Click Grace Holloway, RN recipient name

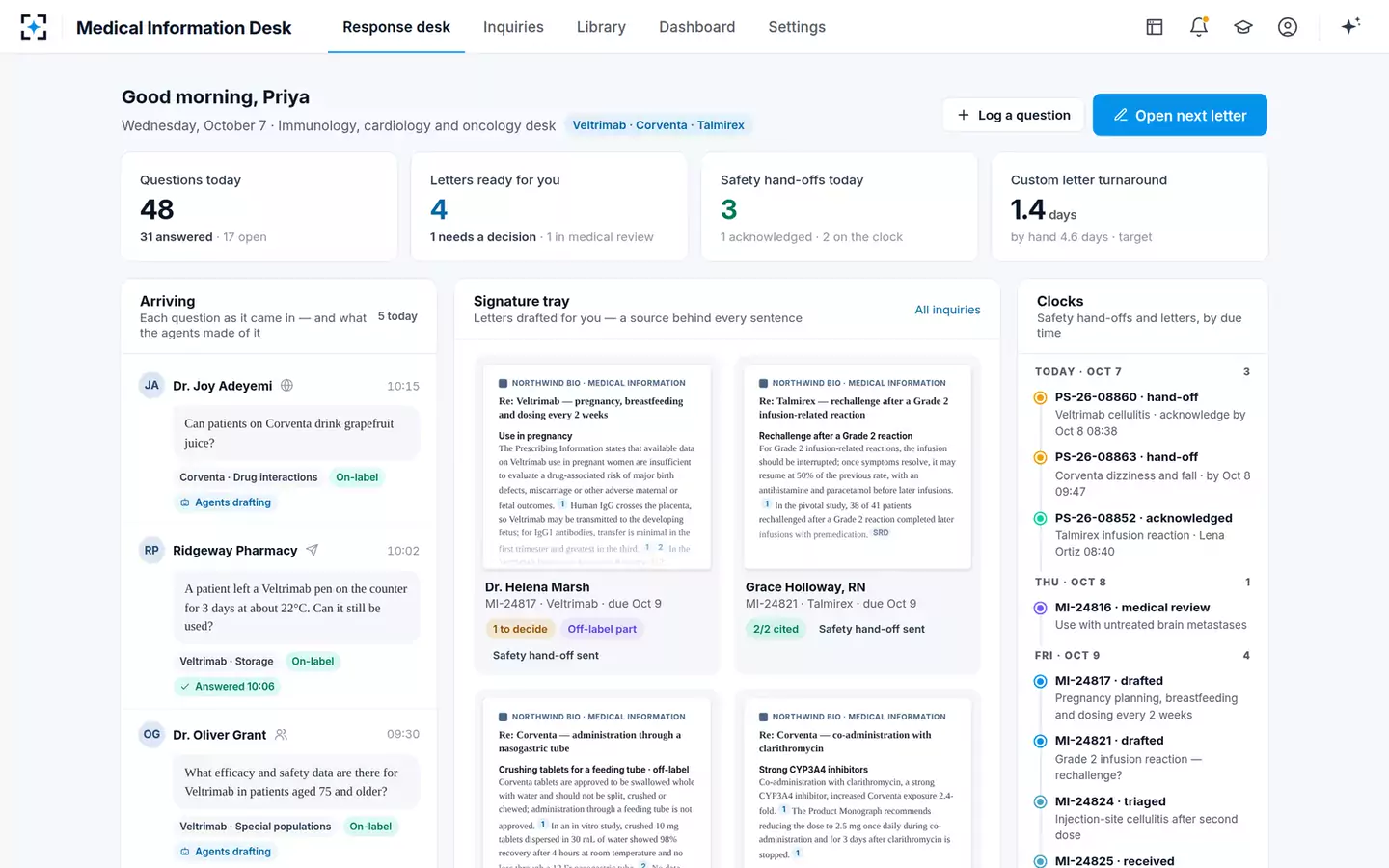click(x=805, y=587)
